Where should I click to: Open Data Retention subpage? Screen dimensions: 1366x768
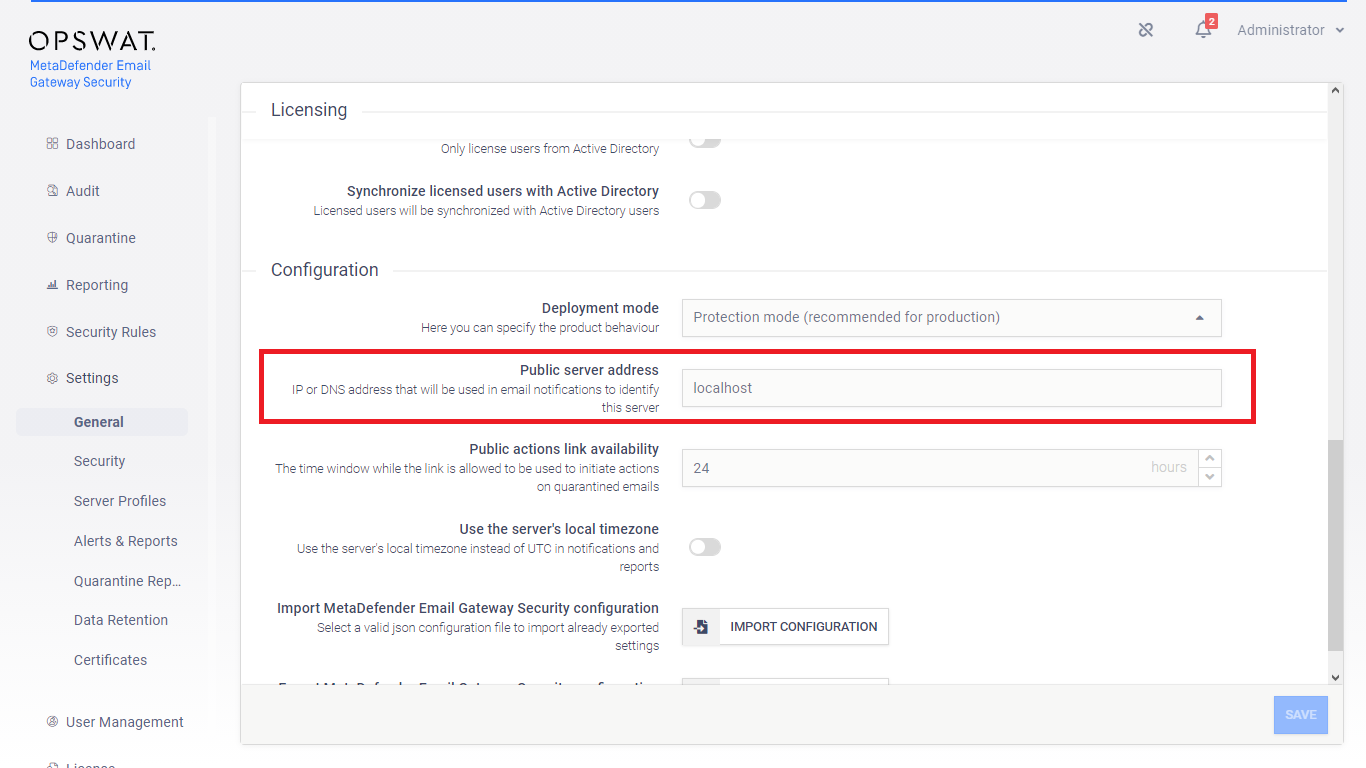[x=121, y=620]
